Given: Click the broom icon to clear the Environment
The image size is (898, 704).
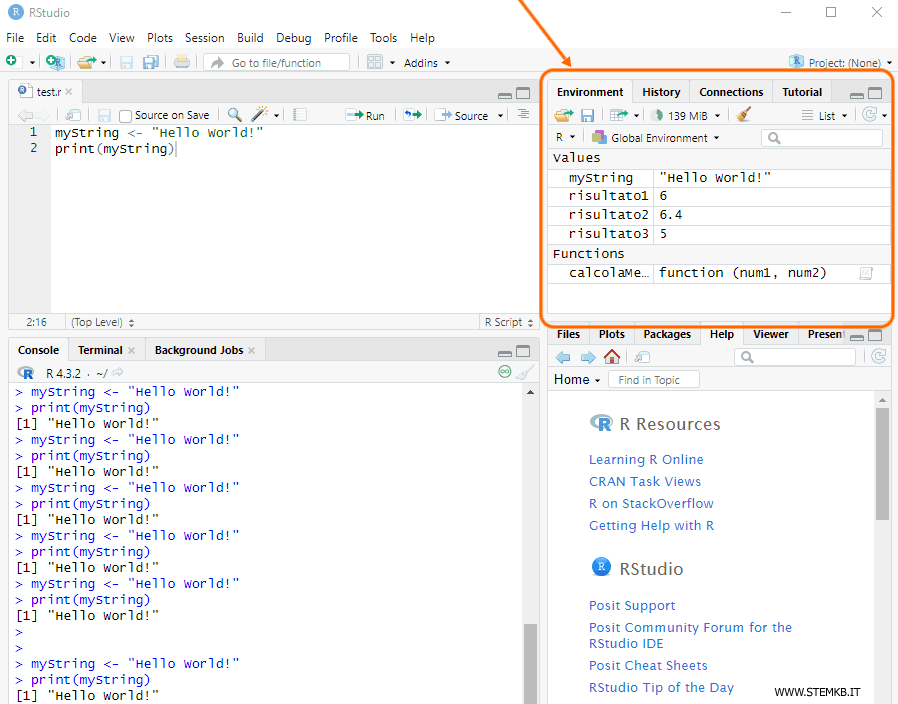Looking at the screenshot, I should click(x=741, y=115).
